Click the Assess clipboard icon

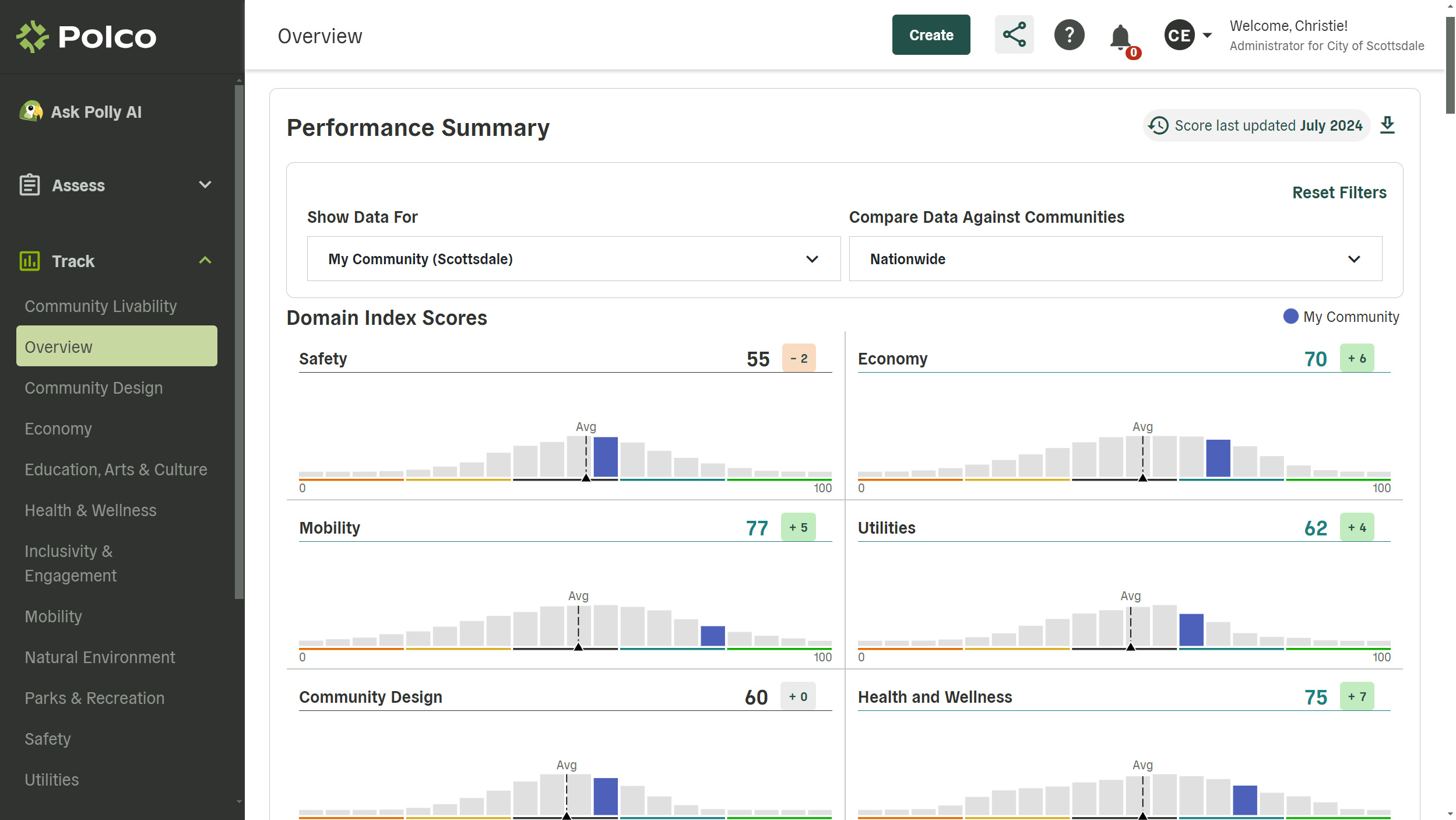(x=30, y=185)
